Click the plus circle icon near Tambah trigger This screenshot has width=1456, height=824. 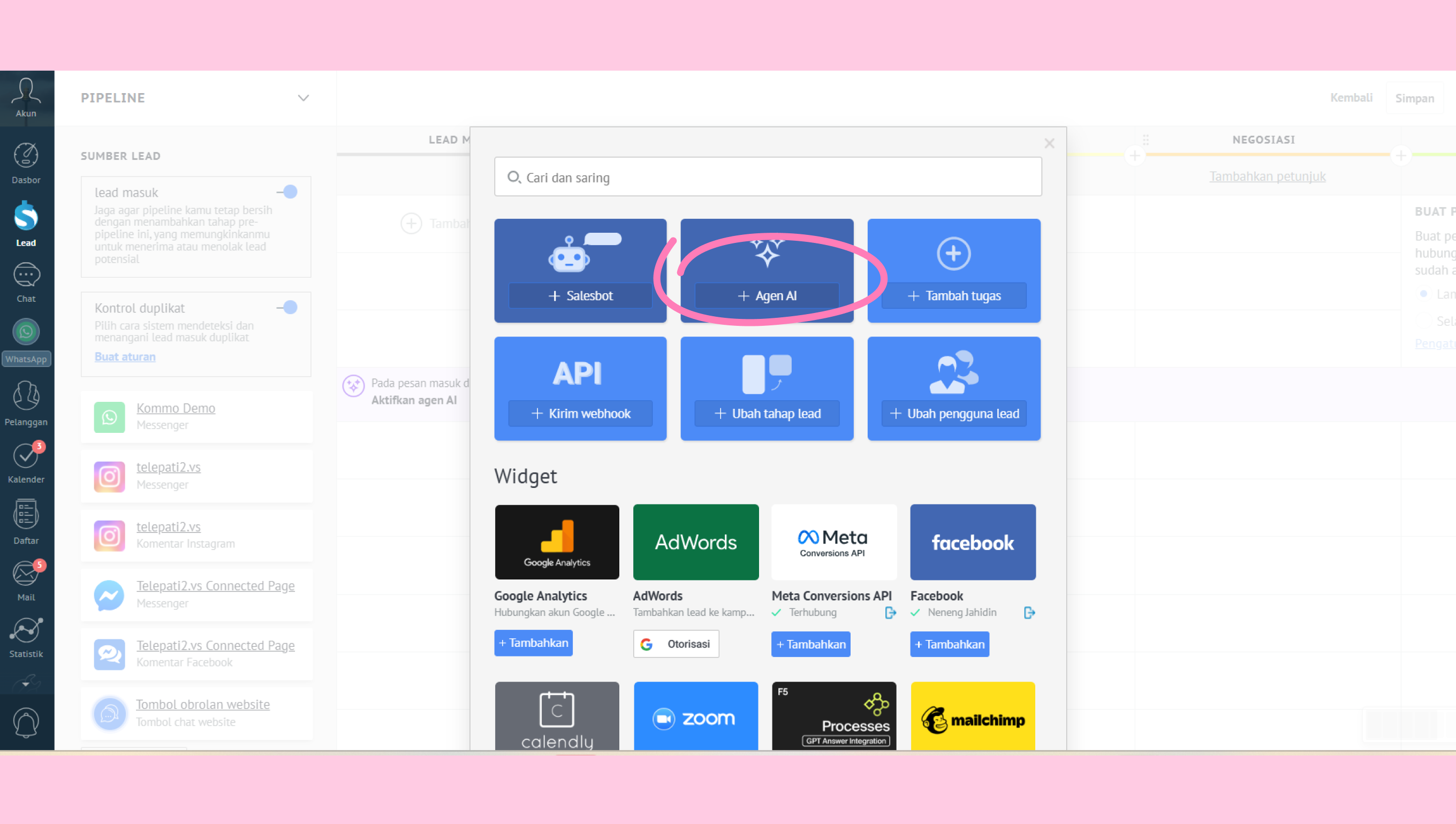tap(412, 224)
